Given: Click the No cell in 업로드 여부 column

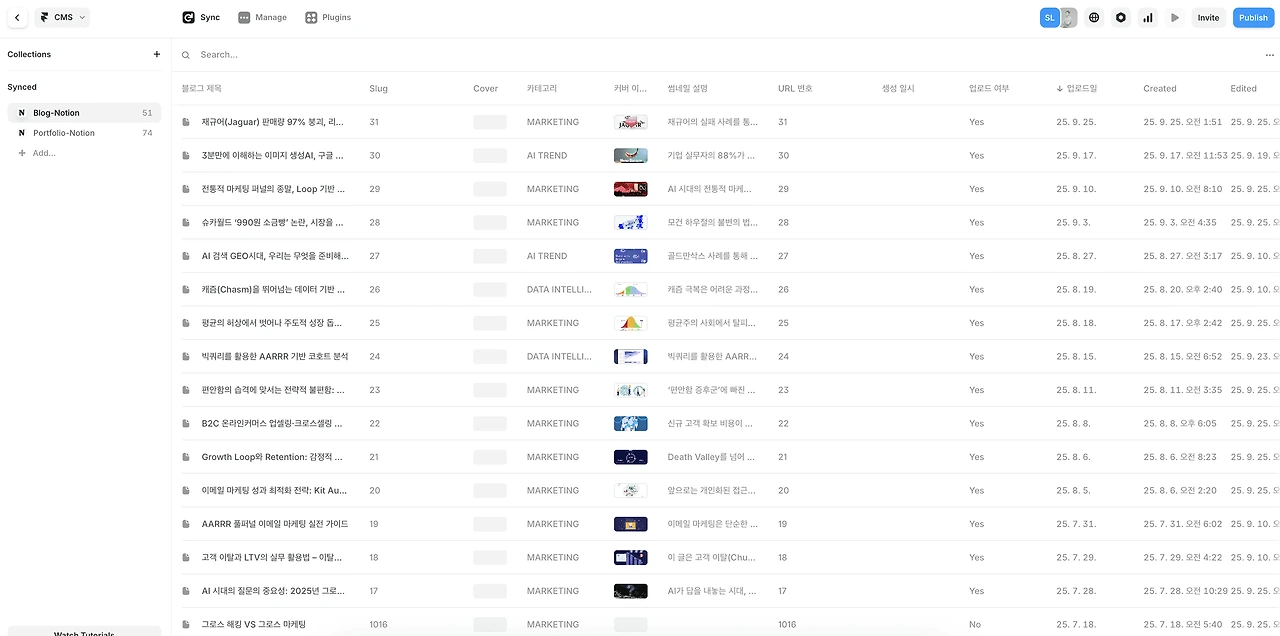Looking at the screenshot, I should pos(975,625).
